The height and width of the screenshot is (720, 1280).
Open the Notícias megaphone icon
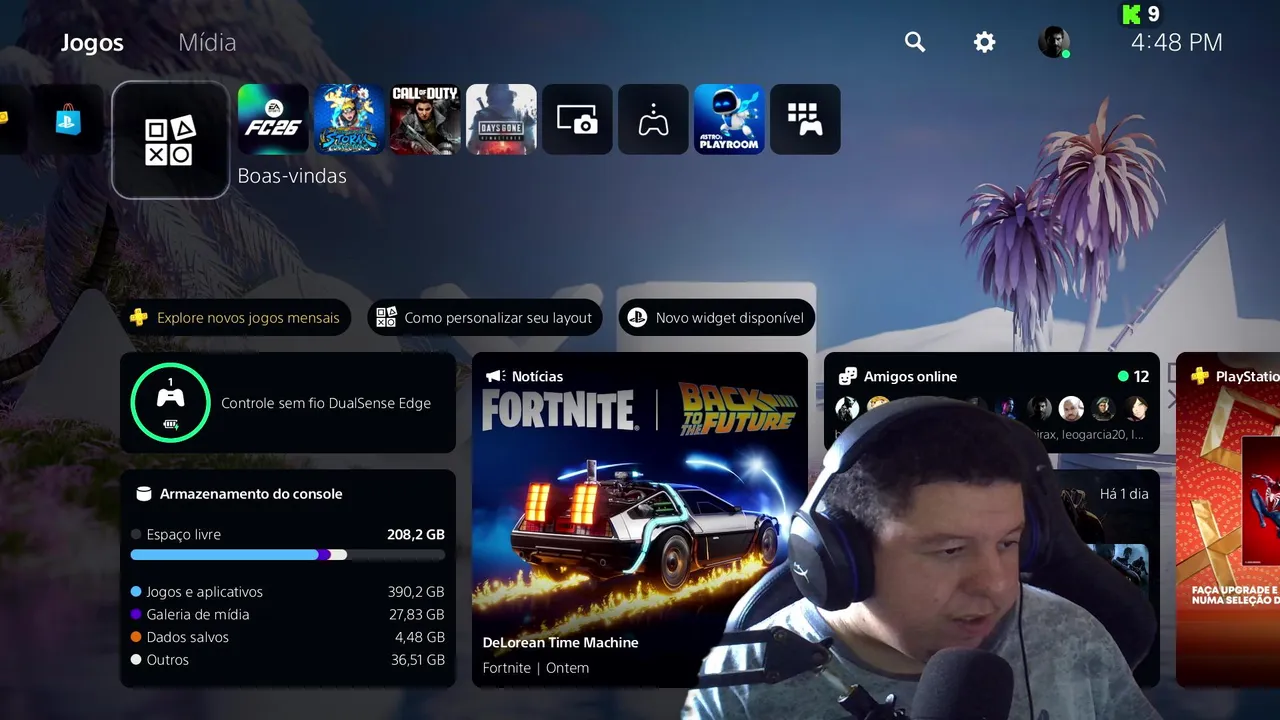[494, 376]
